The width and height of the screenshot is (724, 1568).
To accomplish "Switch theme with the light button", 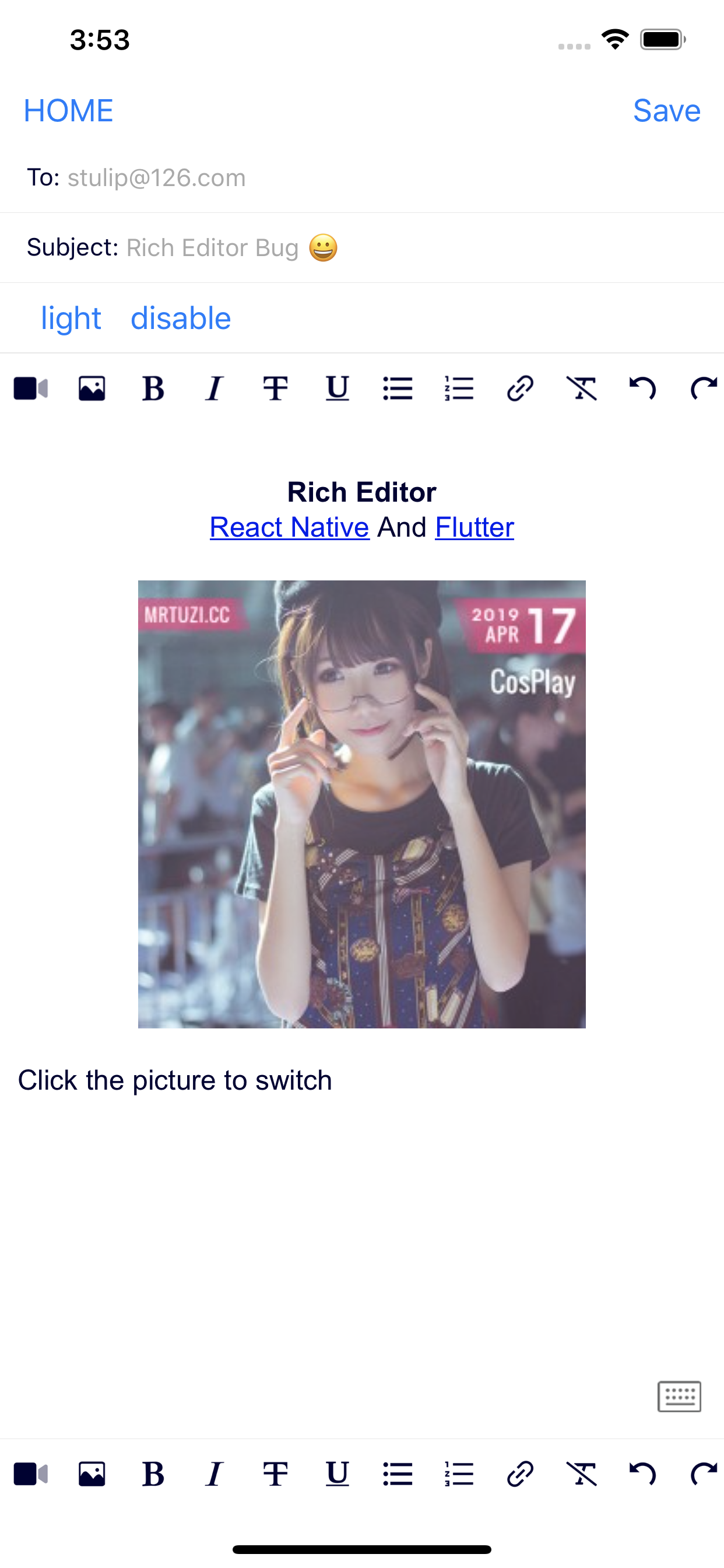I will [x=71, y=318].
